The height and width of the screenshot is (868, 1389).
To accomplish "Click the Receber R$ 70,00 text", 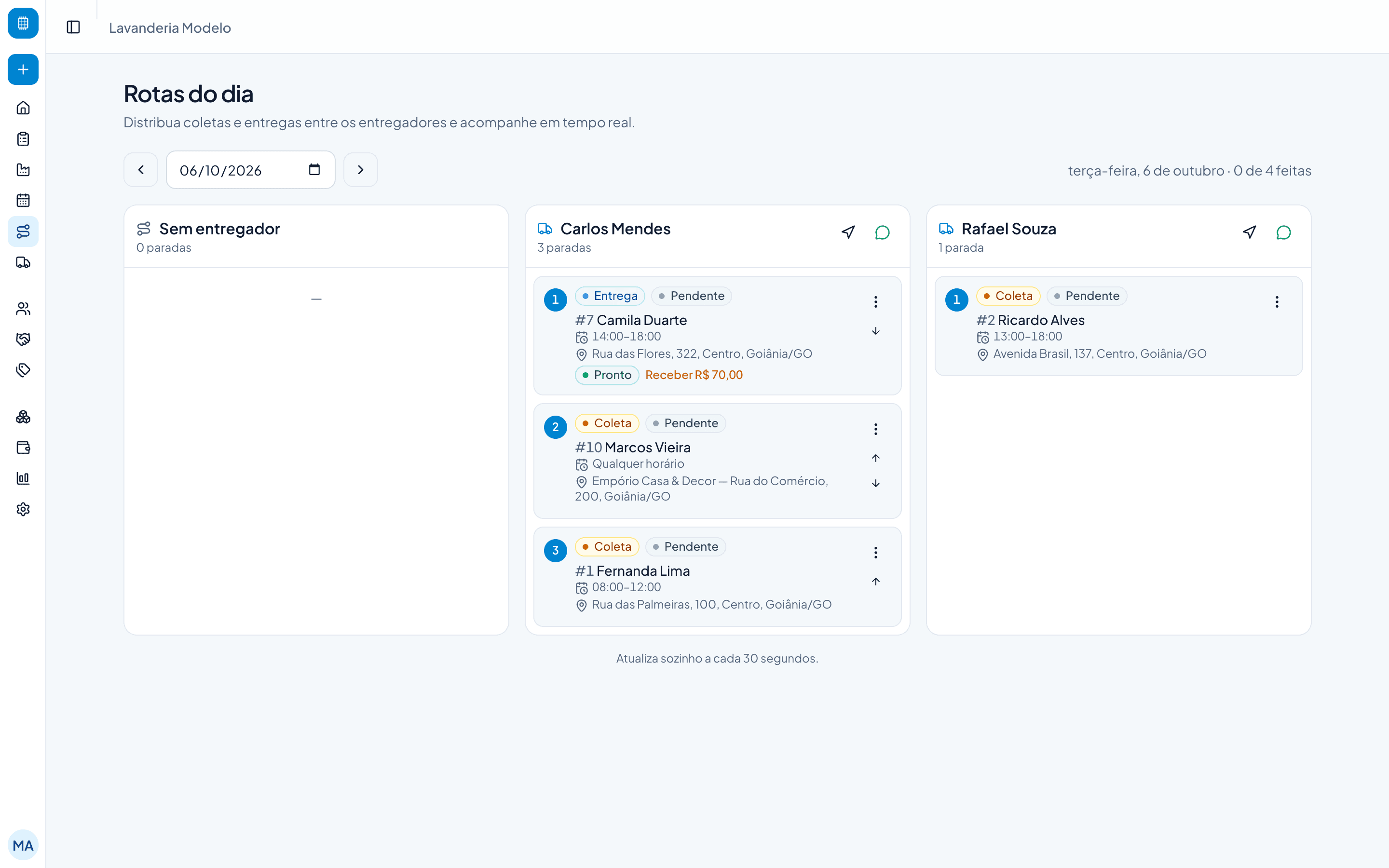I will (x=694, y=375).
